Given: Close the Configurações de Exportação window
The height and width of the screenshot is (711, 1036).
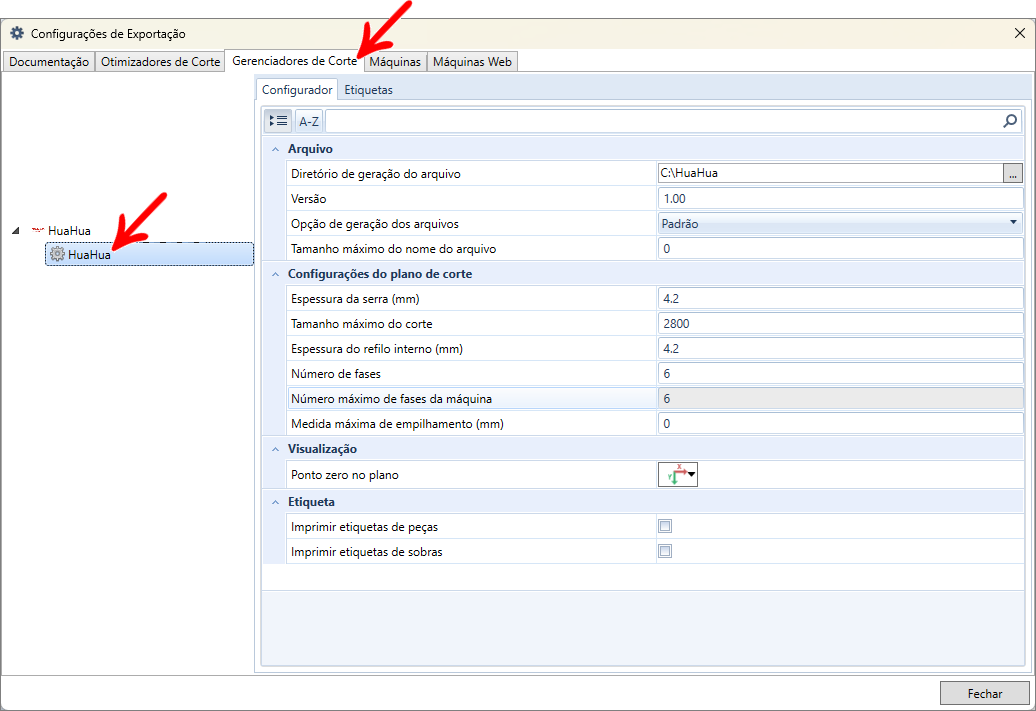Looking at the screenshot, I should click(x=1019, y=33).
